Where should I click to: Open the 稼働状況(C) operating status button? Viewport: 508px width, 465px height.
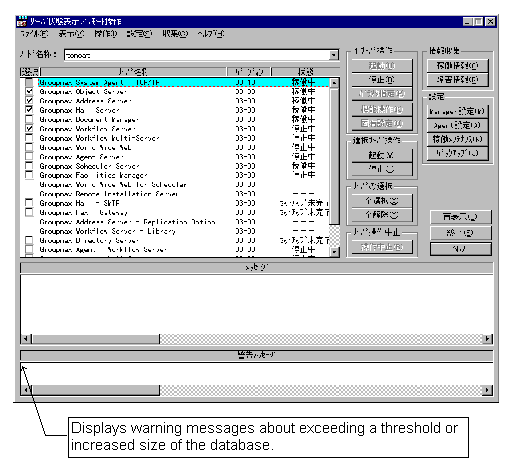pyautogui.click(x=457, y=66)
